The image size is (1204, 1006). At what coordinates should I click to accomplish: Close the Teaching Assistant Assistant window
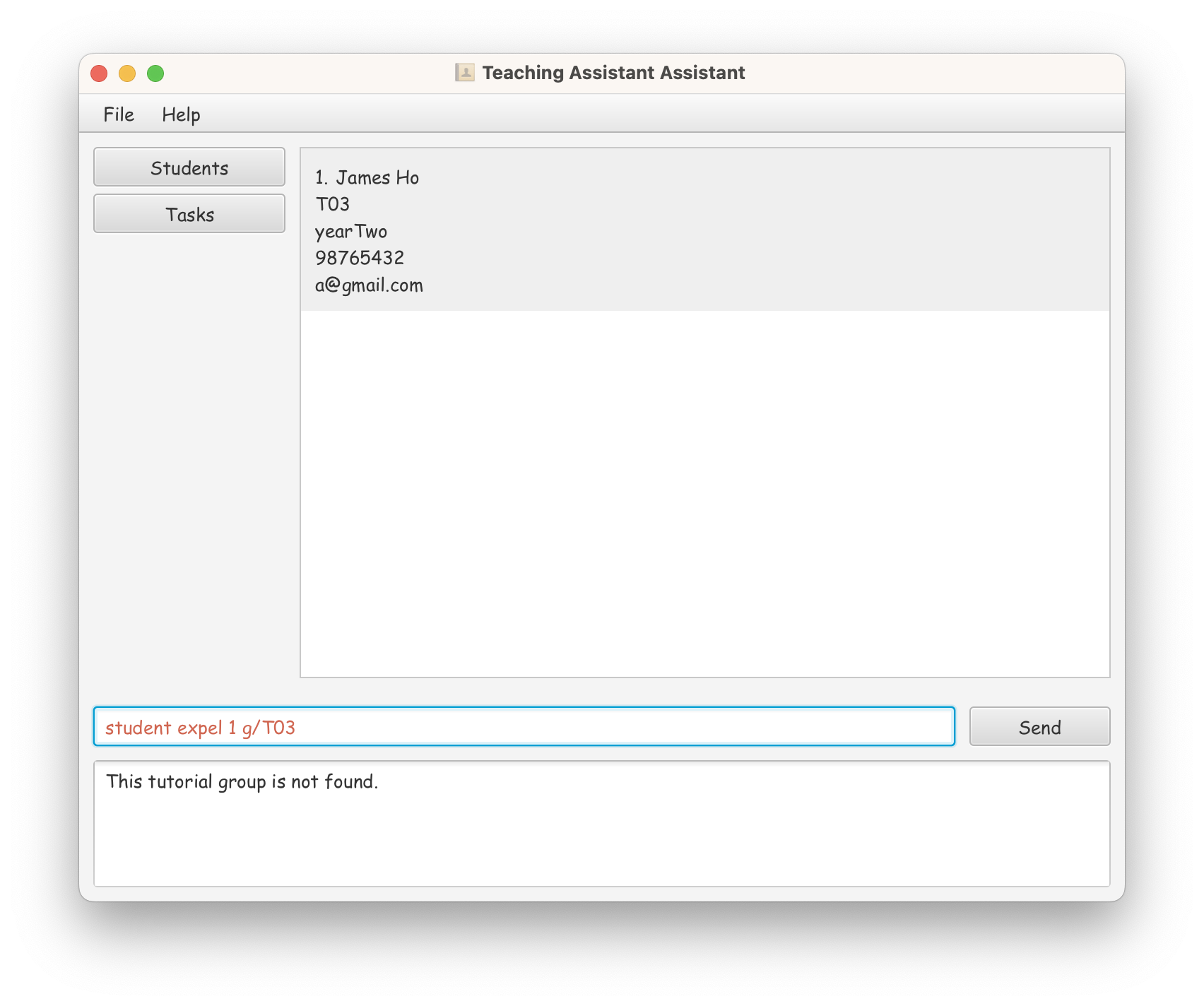click(x=99, y=73)
